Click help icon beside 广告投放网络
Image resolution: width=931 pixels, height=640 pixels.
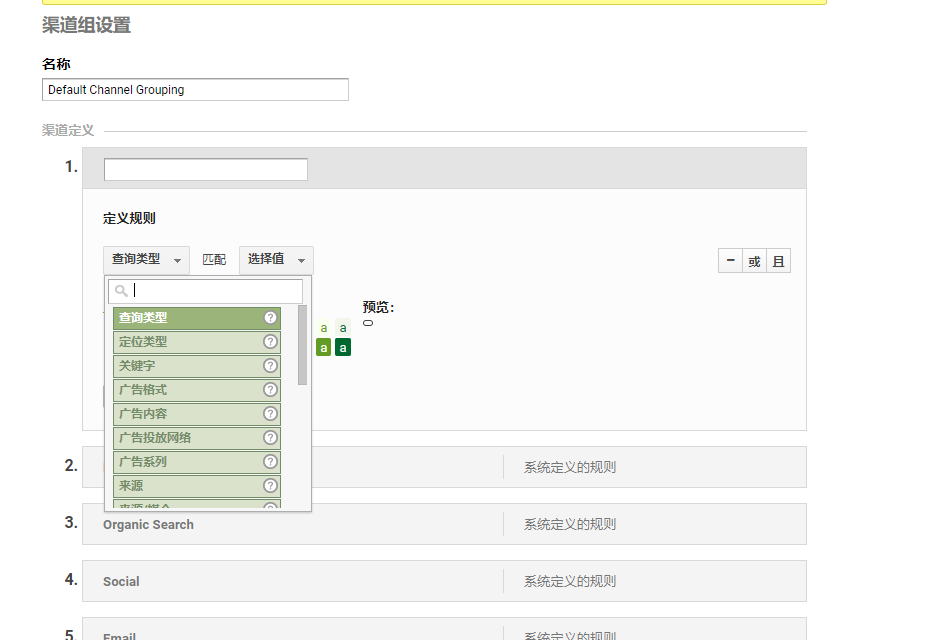pos(268,437)
